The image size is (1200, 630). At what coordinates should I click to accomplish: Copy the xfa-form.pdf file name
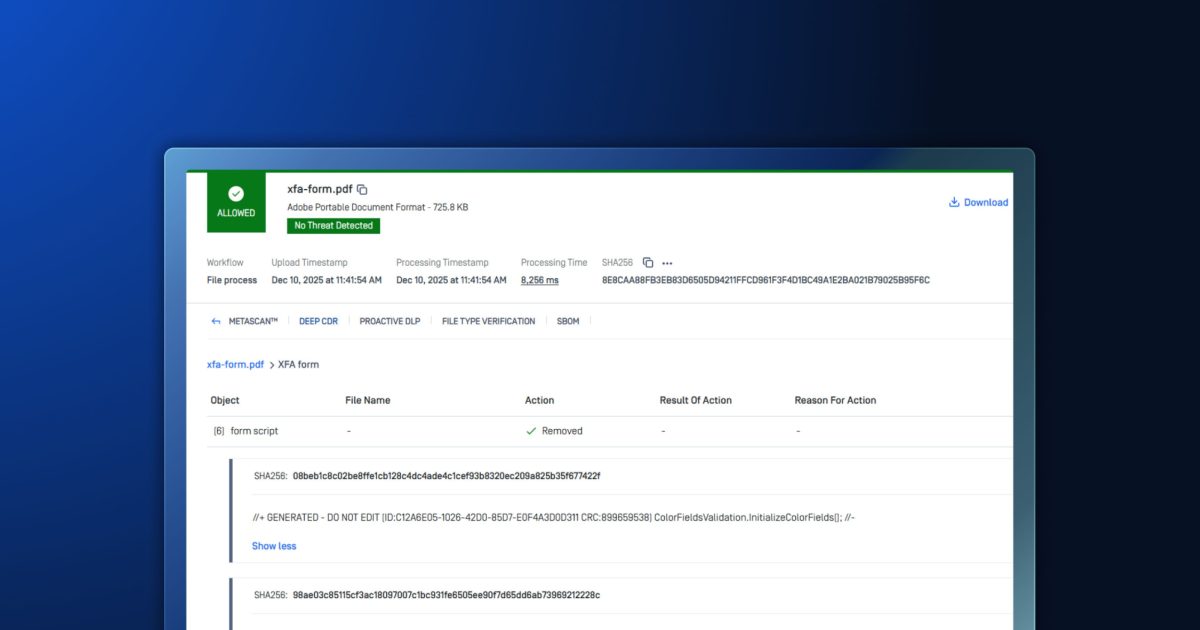coord(362,190)
